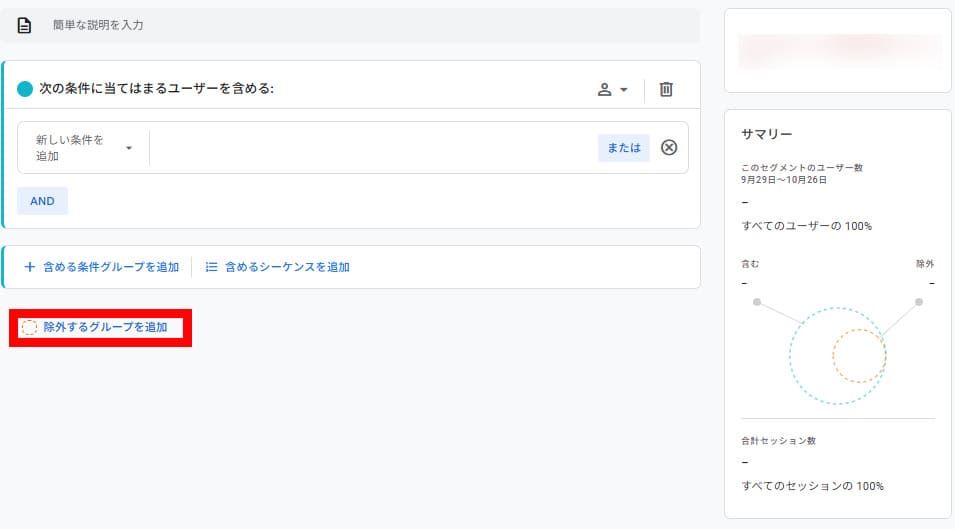955x529 pixels.
Task: Click the サマリー heading in the summary panel
Action: coord(767,134)
